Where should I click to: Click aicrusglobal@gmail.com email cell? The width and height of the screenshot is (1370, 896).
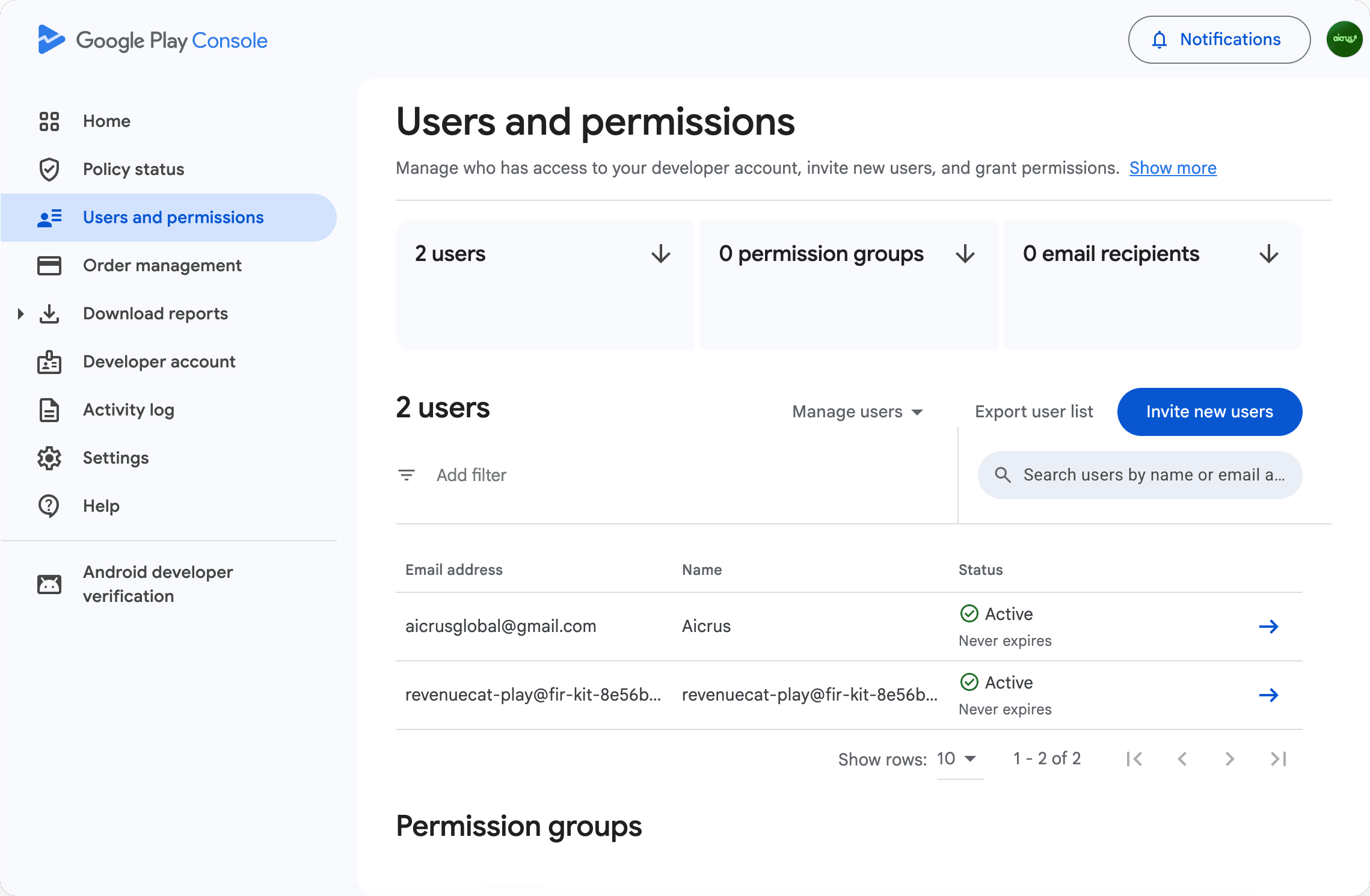click(x=501, y=626)
